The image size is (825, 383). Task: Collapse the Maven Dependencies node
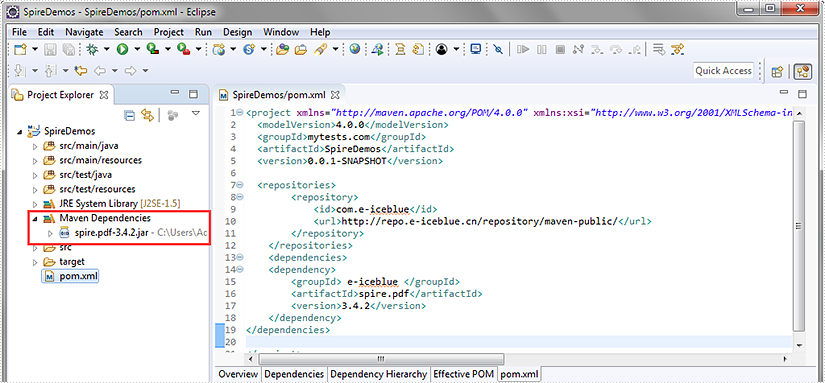35,218
